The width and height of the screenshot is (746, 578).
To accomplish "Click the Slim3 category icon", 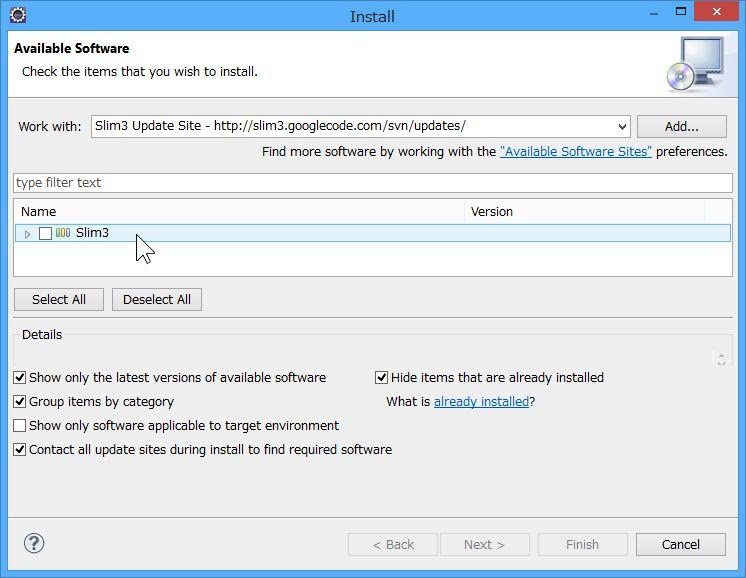I will 63,233.
